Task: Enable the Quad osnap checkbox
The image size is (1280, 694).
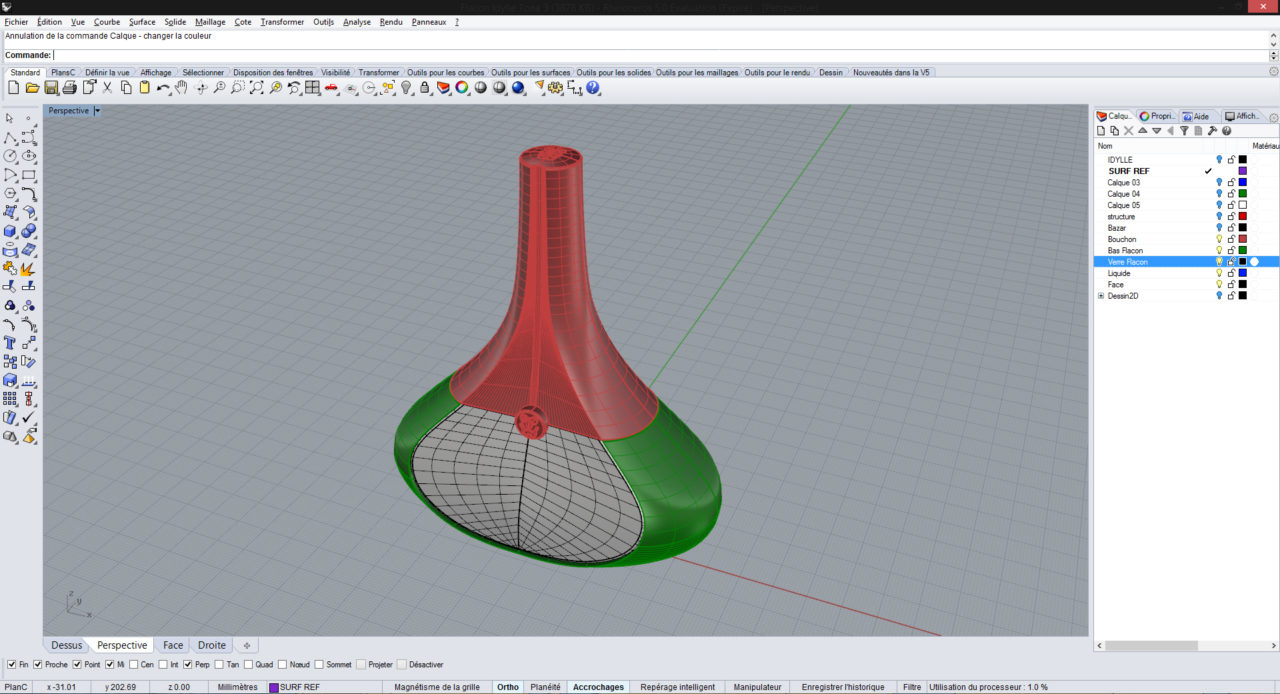Action: [248, 664]
